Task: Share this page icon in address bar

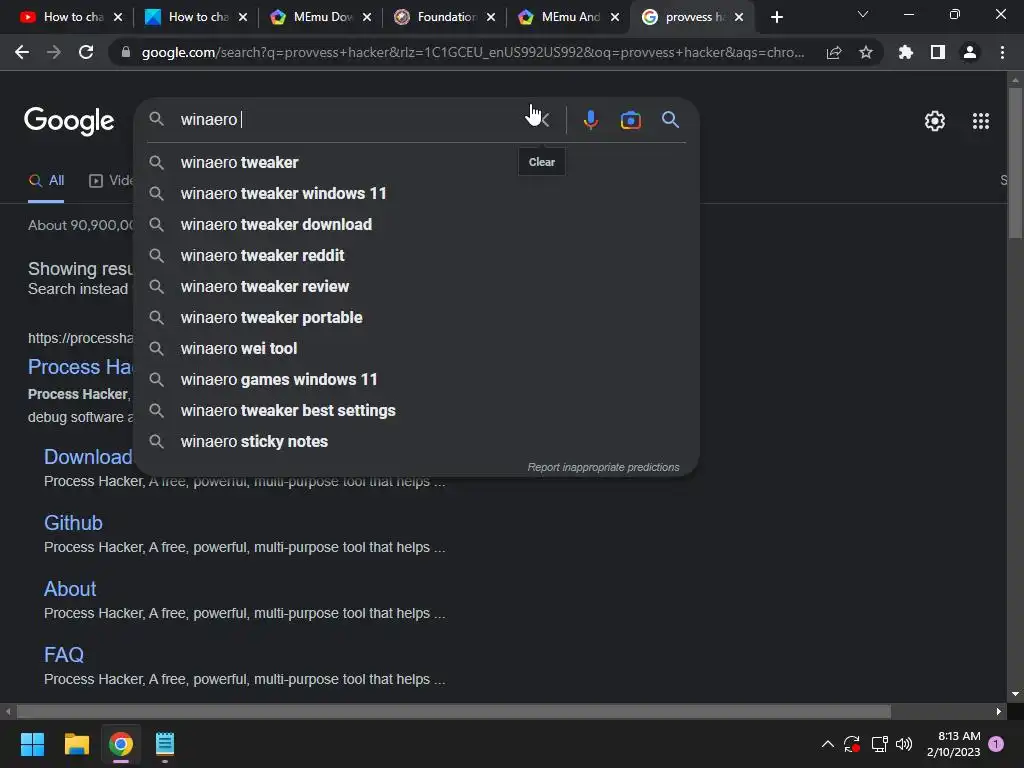Action: coord(834,52)
